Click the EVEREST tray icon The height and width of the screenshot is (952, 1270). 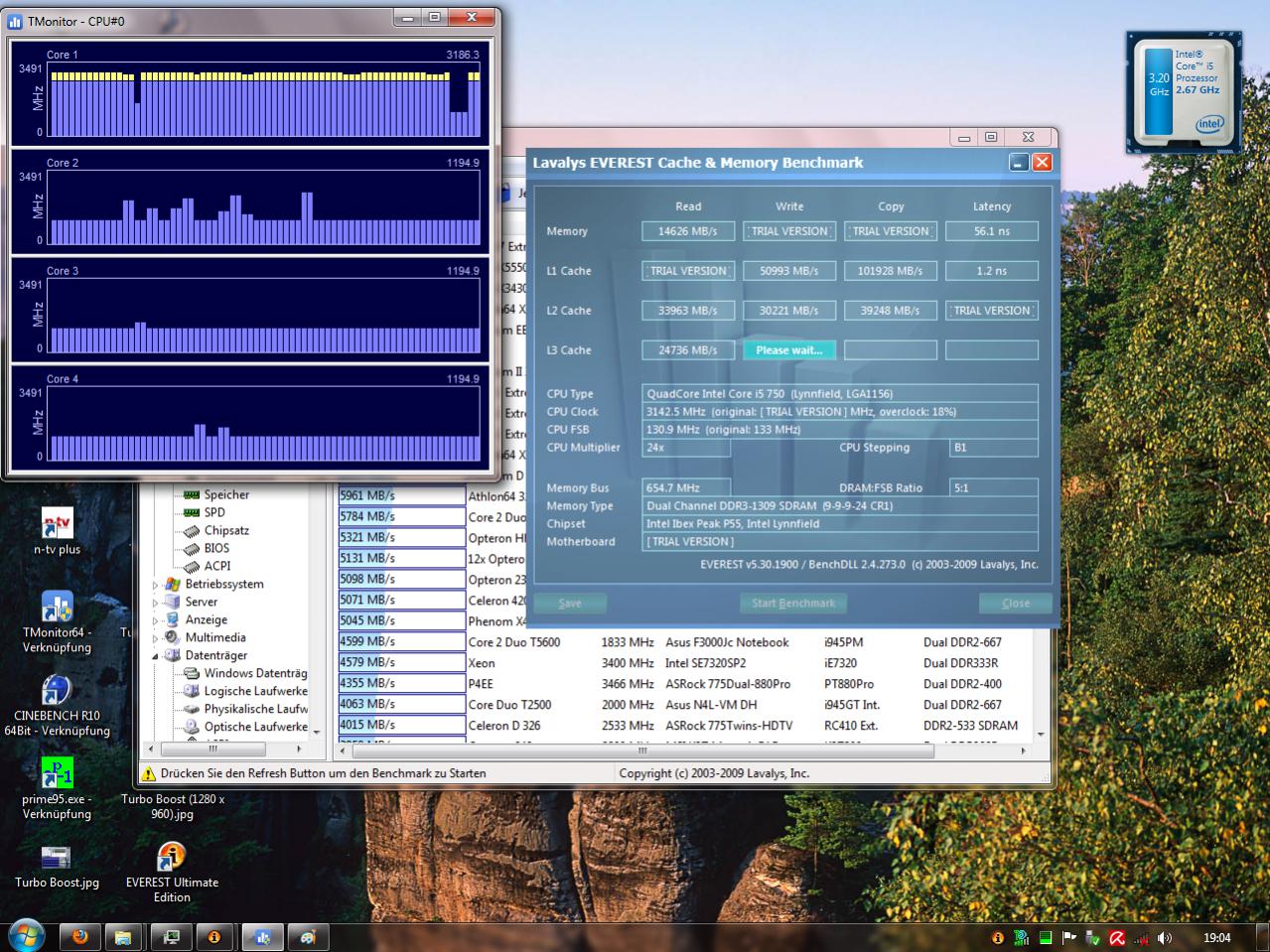[x=998, y=937]
